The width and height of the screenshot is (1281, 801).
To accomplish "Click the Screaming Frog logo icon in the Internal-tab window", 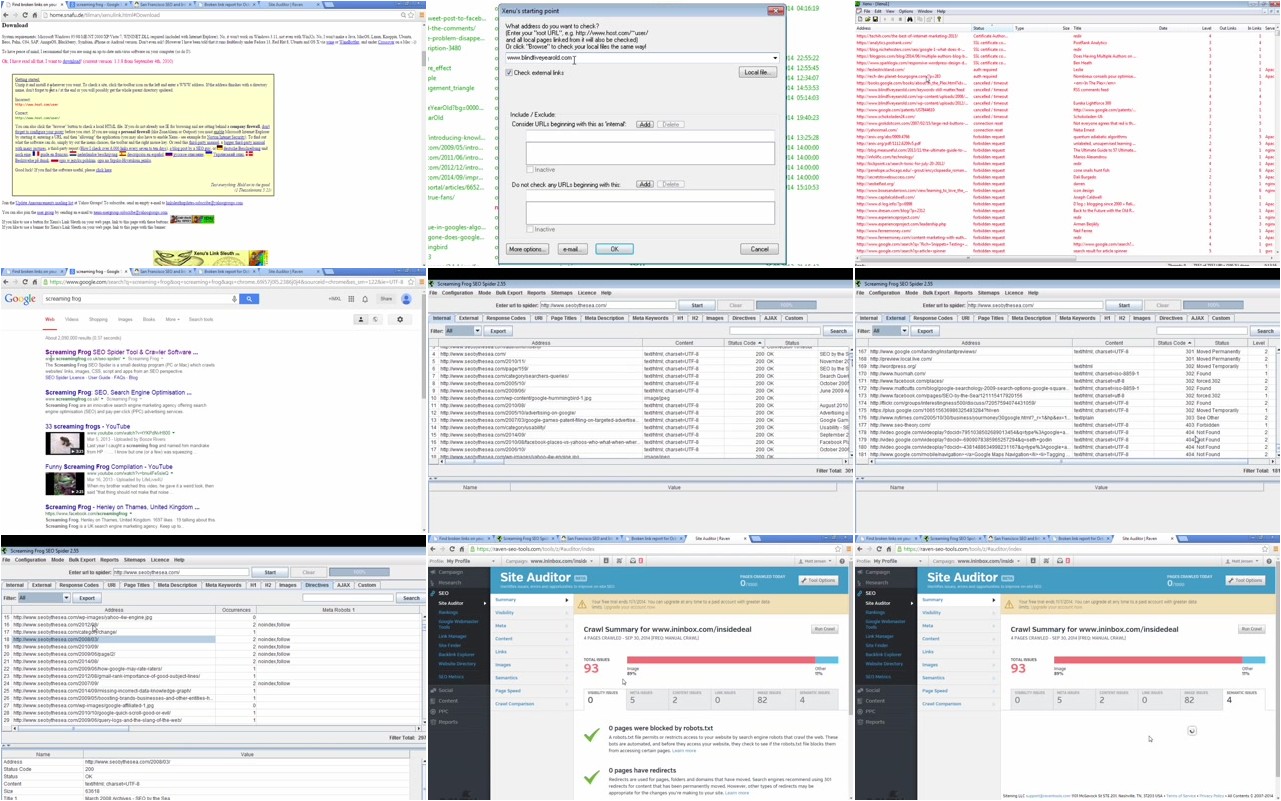I will pos(431,284).
